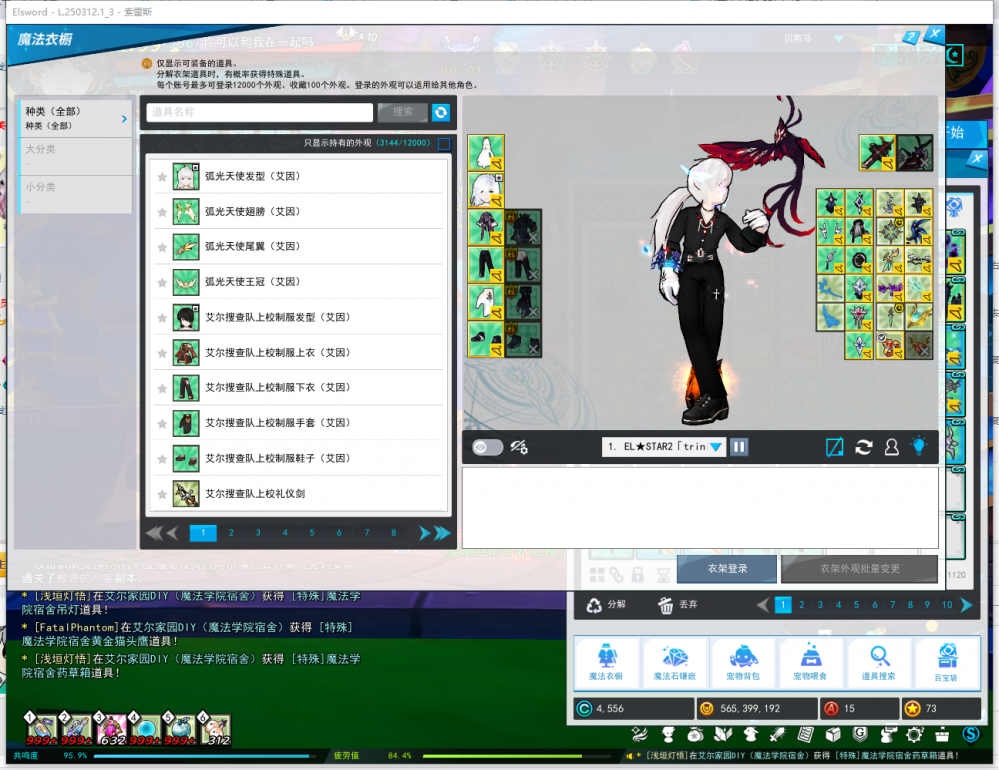This screenshot has height=770, width=999.
Task: Click the black pants equipment slot
Action: pyautogui.click(x=486, y=264)
